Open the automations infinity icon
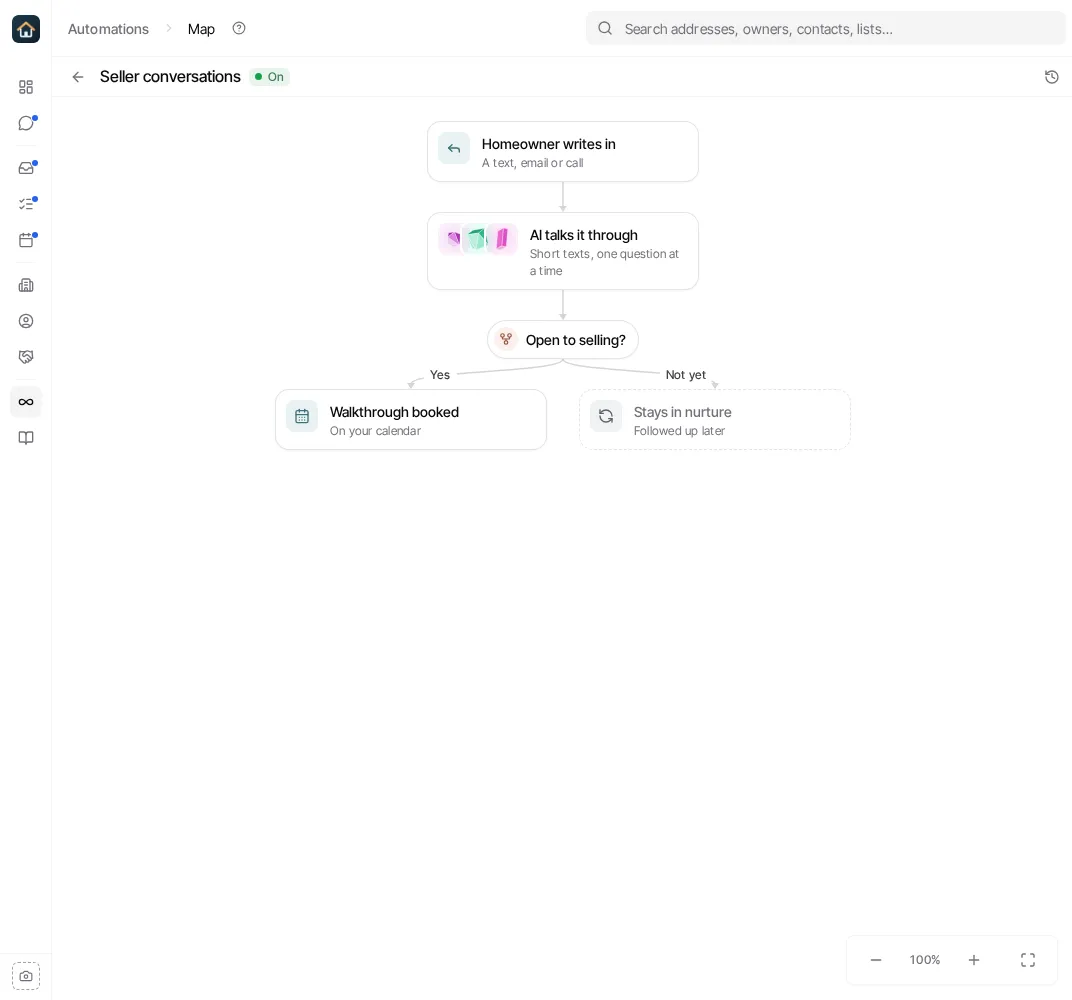The width and height of the screenshot is (1072, 1000). (26, 402)
